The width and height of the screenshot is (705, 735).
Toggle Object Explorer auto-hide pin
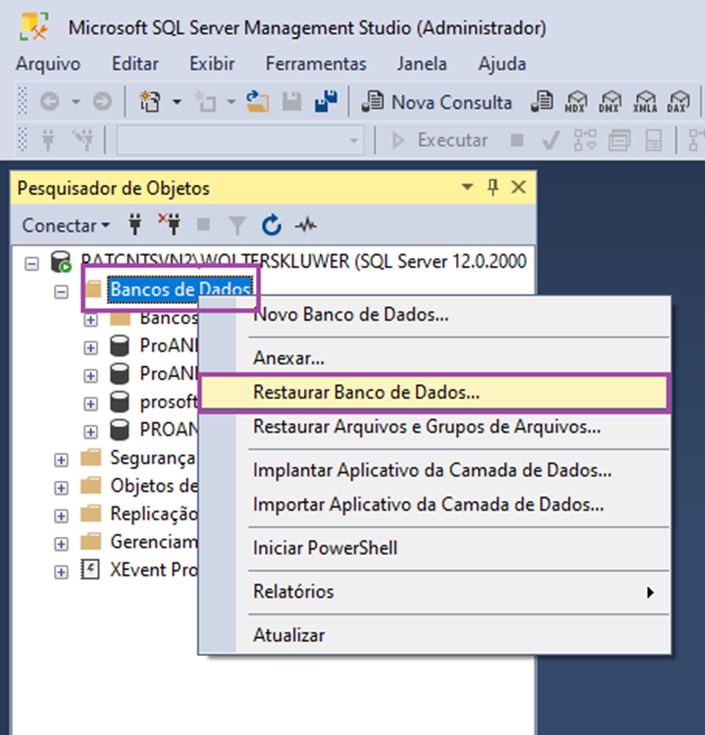tap(493, 188)
